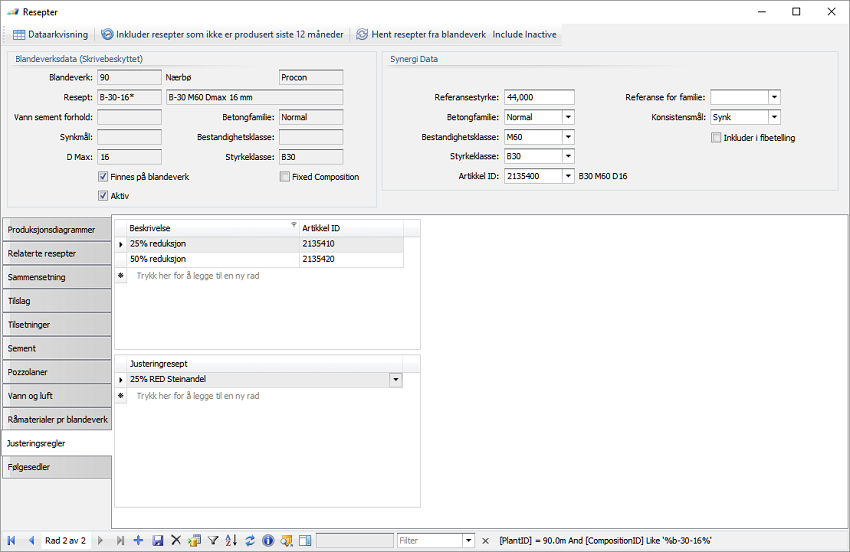The width and height of the screenshot is (850, 552).
Task: Click the Referansestyrke input field
Action: [x=538, y=97]
